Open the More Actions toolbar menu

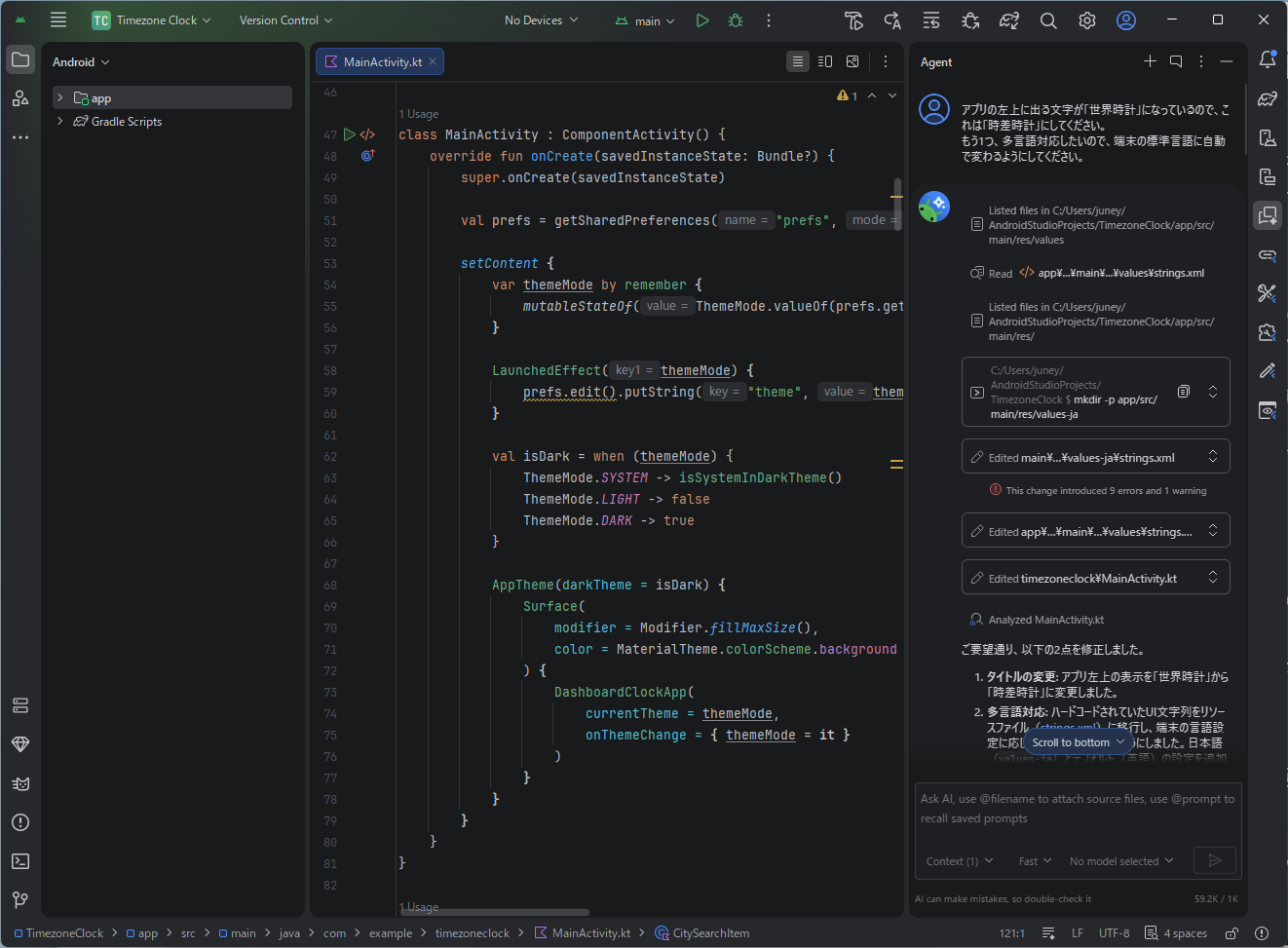[x=769, y=19]
